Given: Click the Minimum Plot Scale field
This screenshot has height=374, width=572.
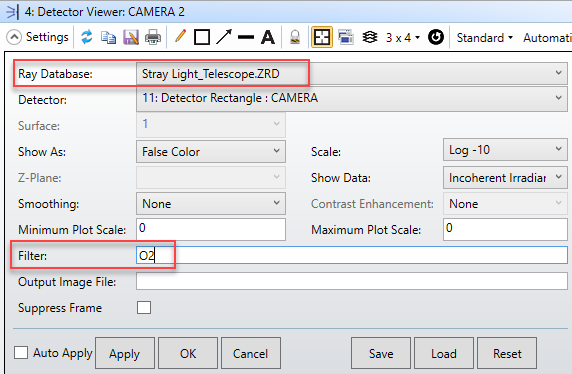Looking at the screenshot, I should tap(211, 229).
